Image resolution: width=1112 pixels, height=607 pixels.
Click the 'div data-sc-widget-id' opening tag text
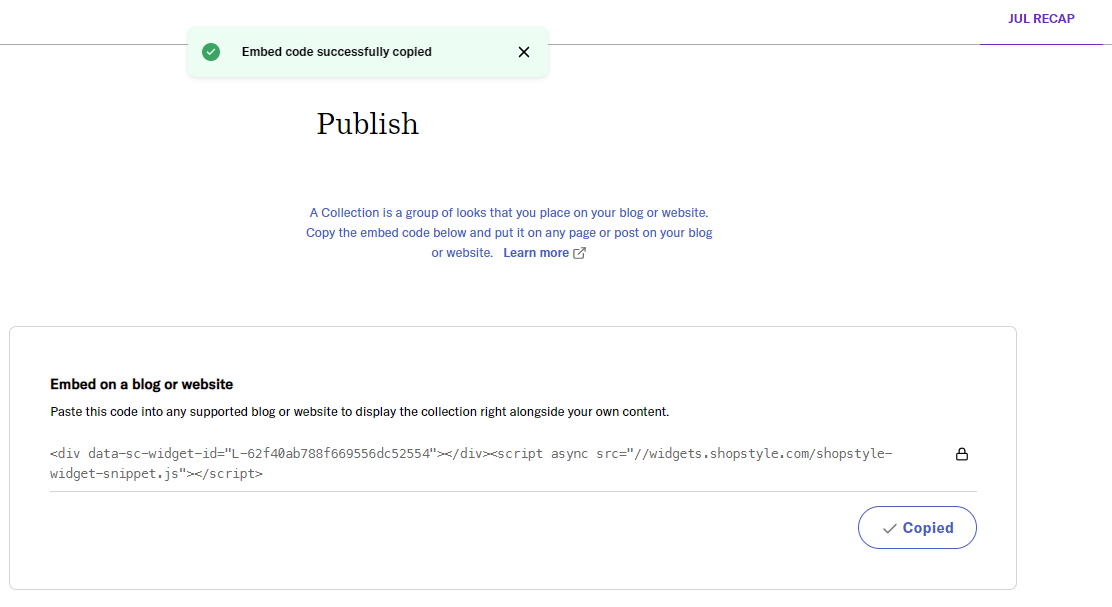(135, 454)
